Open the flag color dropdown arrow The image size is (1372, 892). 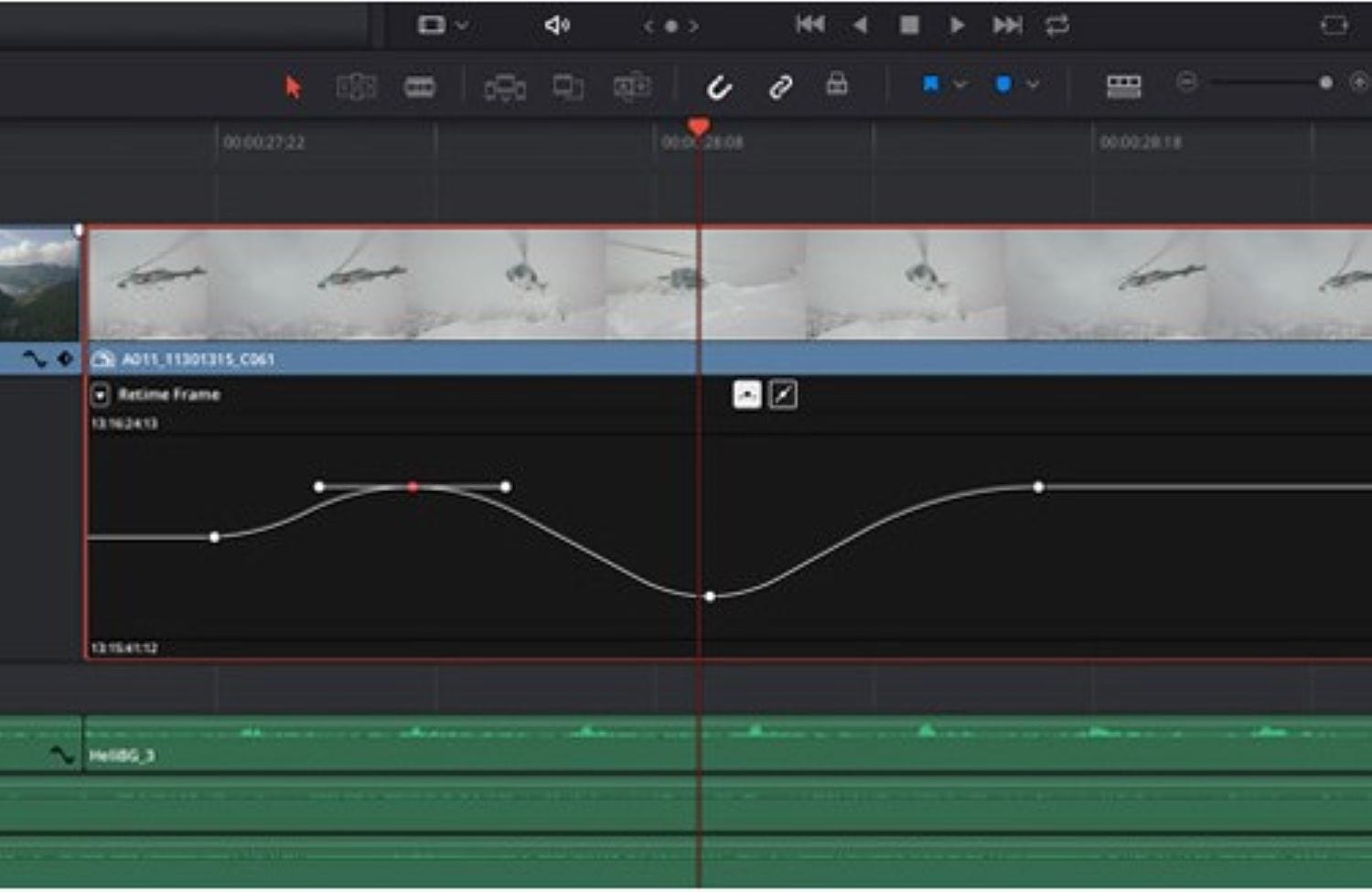(x=960, y=85)
